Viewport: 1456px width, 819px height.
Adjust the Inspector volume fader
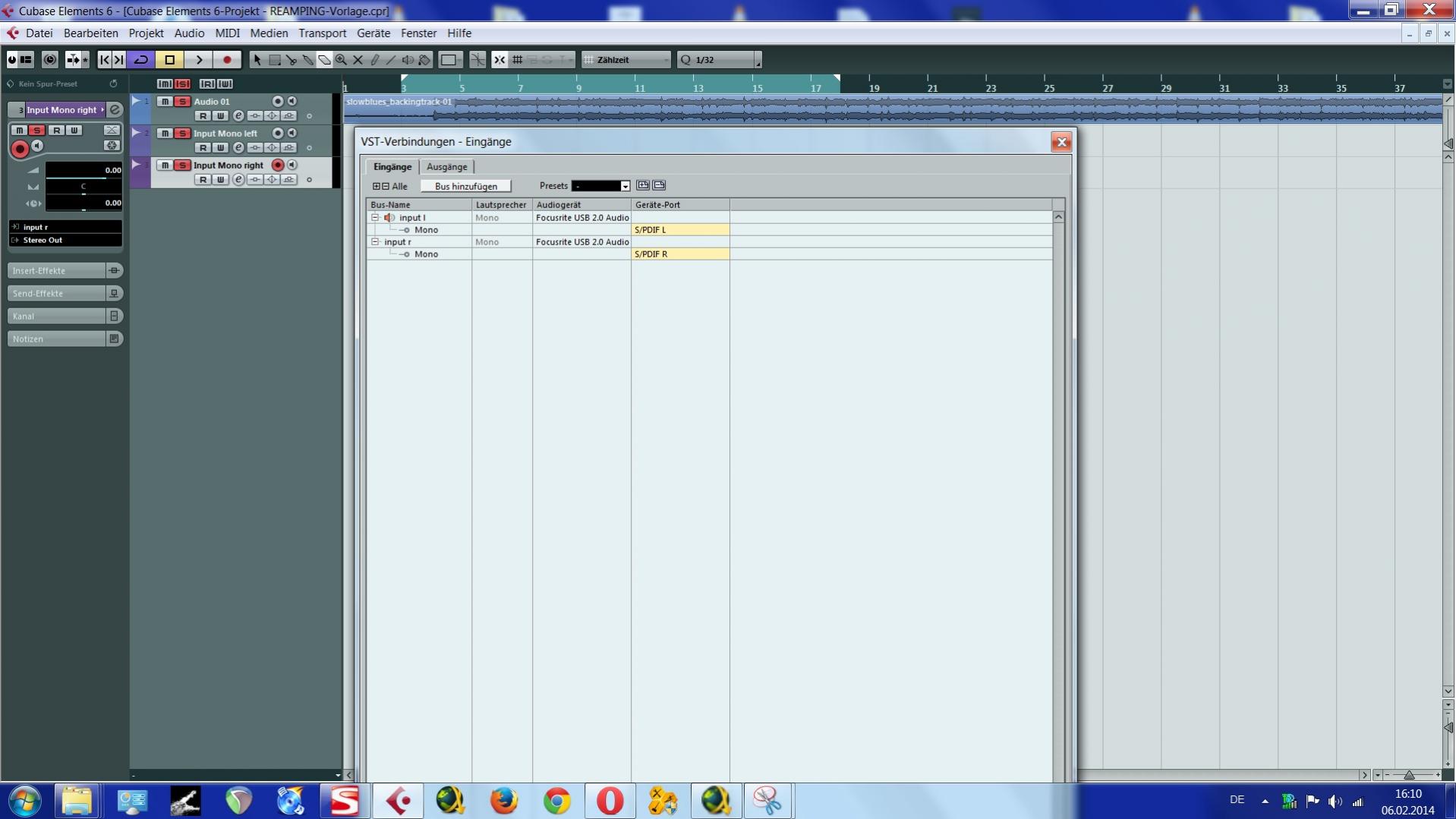pyautogui.click(x=84, y=170)
